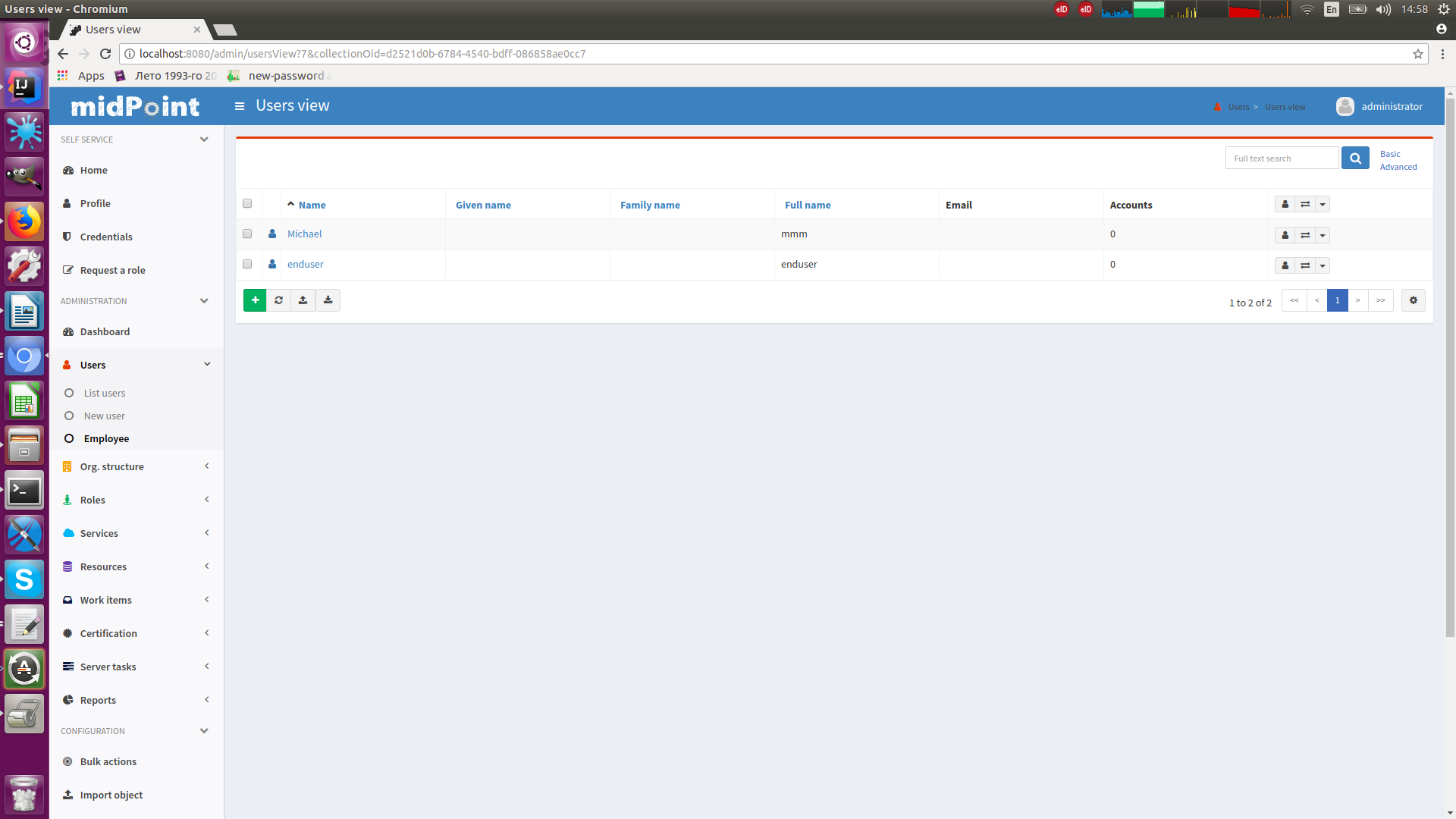This screenshot has height=819, width=1456.
Task: Click the import object icon below the table
Action: pos(303,300)
